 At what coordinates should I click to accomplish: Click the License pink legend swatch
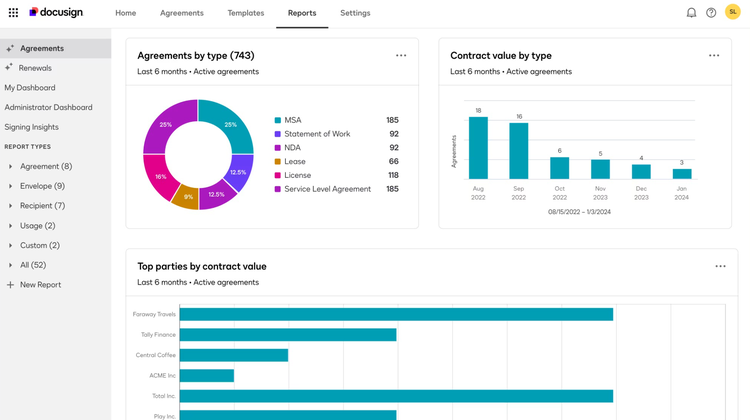(x=277, y=176)
